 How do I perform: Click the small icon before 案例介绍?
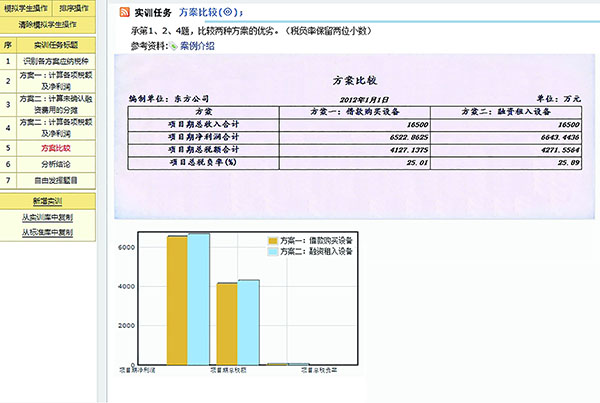click(173, 46)
